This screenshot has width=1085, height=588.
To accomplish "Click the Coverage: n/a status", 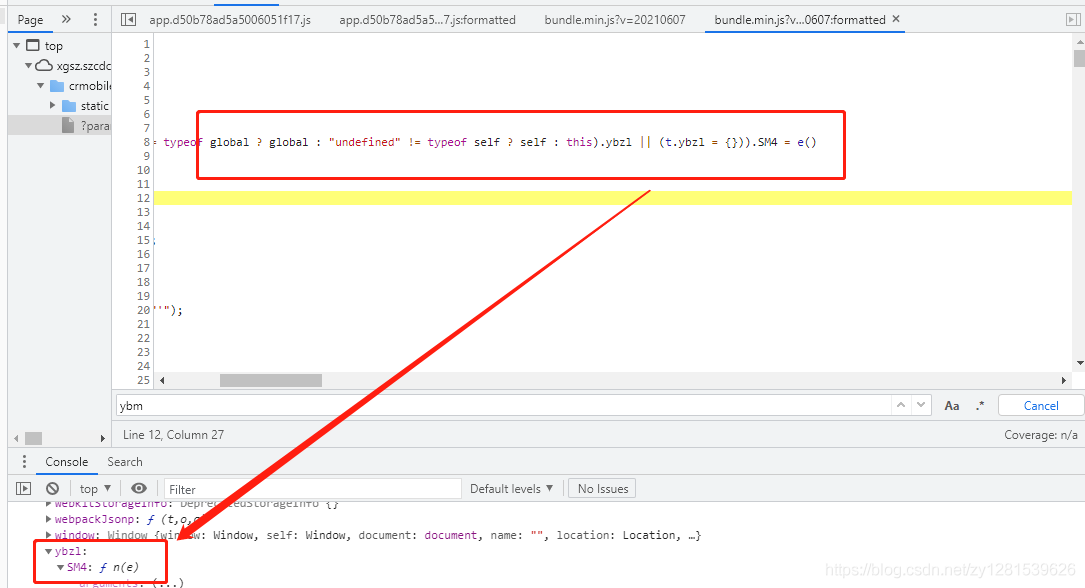I will click(1041, 435).
